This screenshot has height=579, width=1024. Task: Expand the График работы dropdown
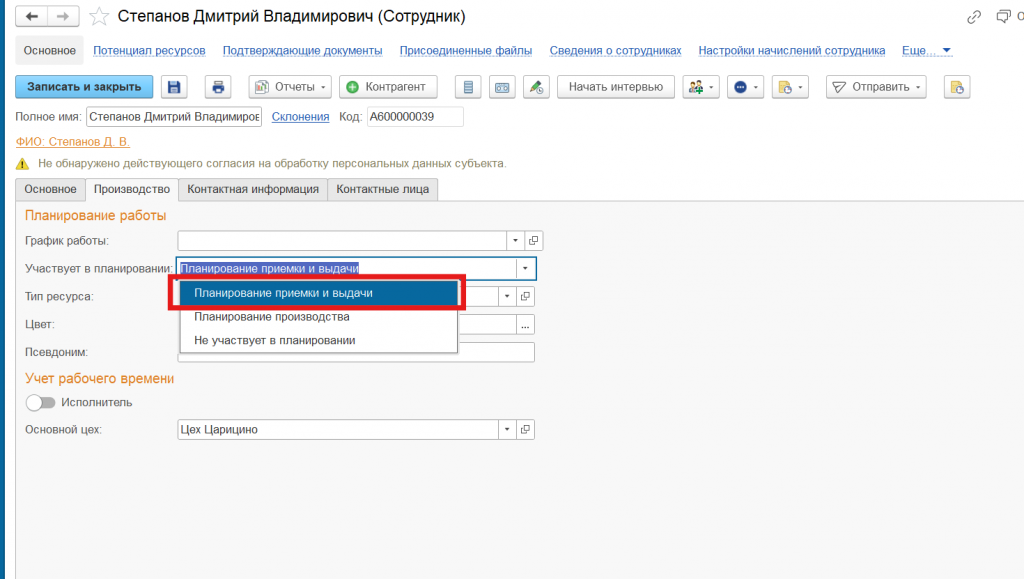click(x=515, y=241)
